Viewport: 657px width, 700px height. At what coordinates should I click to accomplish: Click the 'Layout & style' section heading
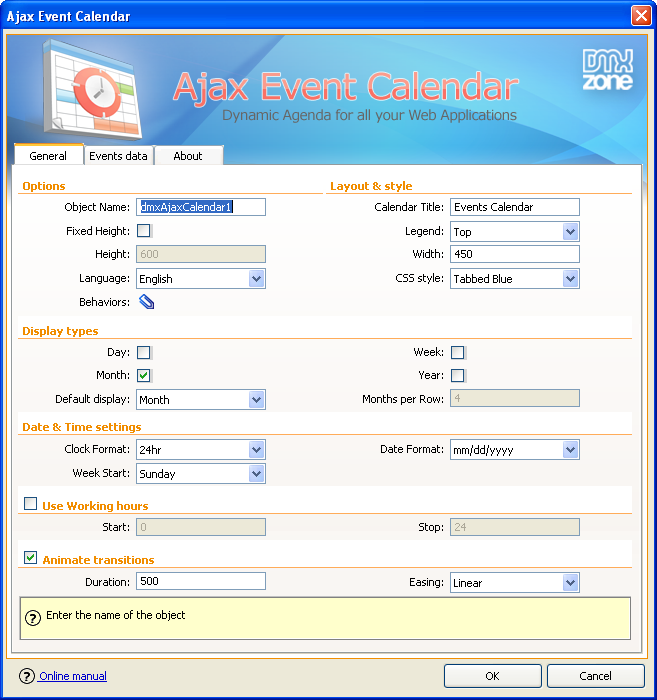pos(371,186)
